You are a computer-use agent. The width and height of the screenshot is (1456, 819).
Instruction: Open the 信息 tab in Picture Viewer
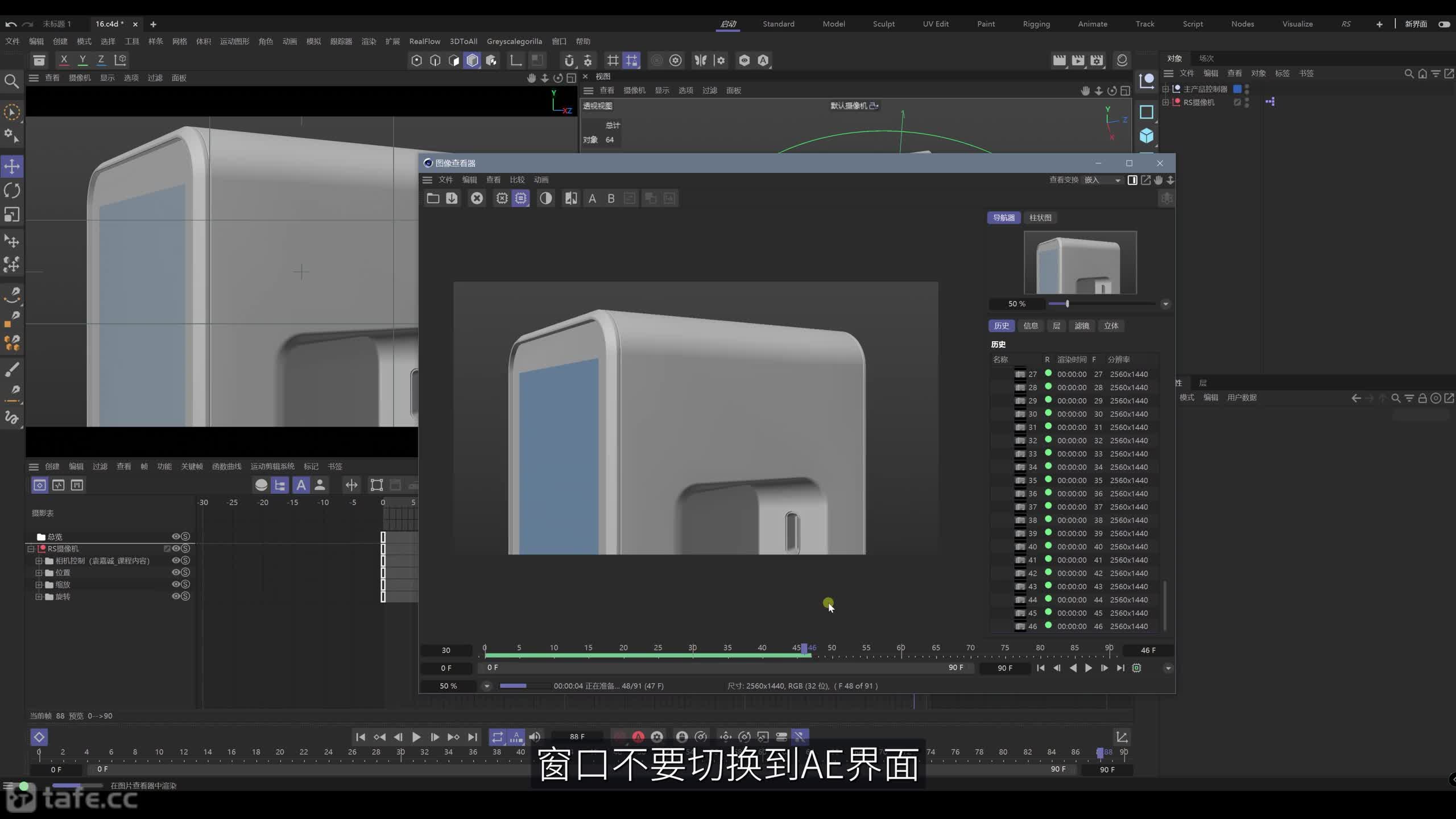click(1031, 326)
